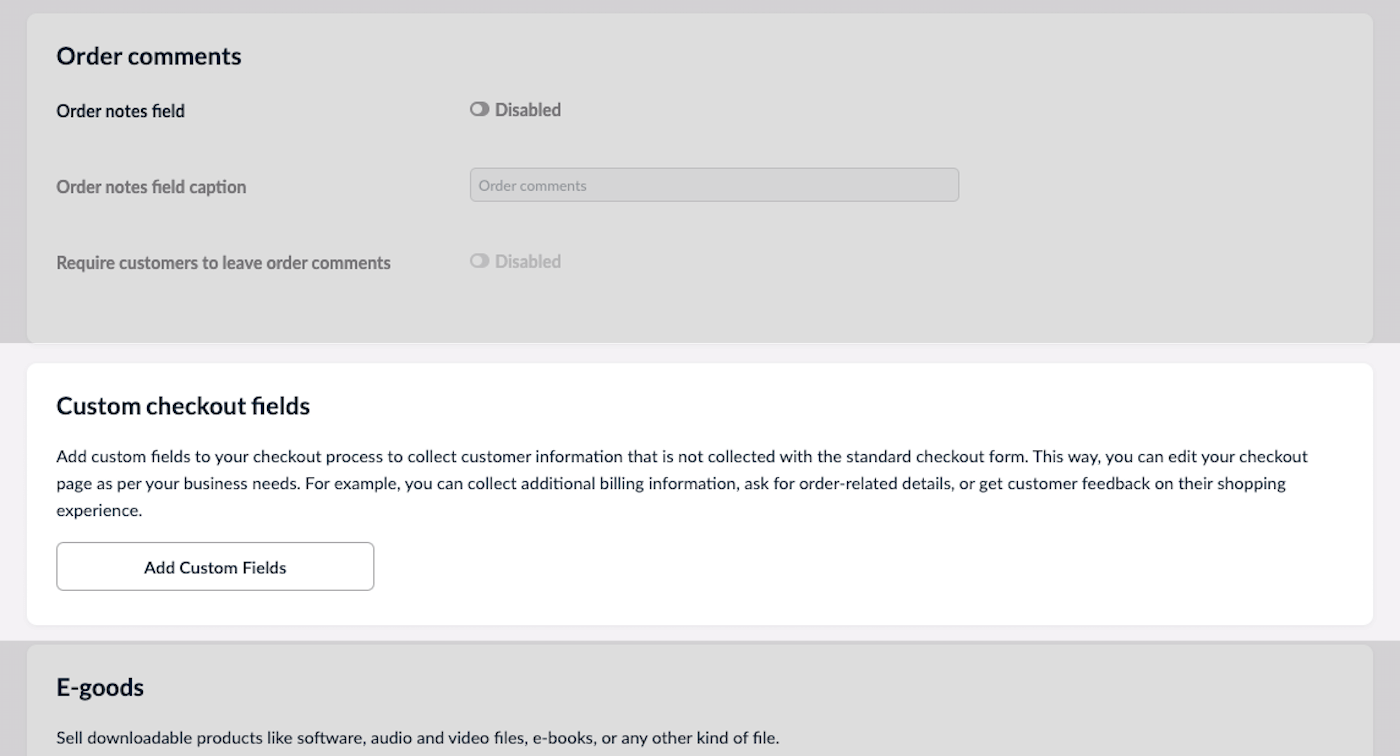Click the "Order notes field caption" label

(x=151, y=187)
